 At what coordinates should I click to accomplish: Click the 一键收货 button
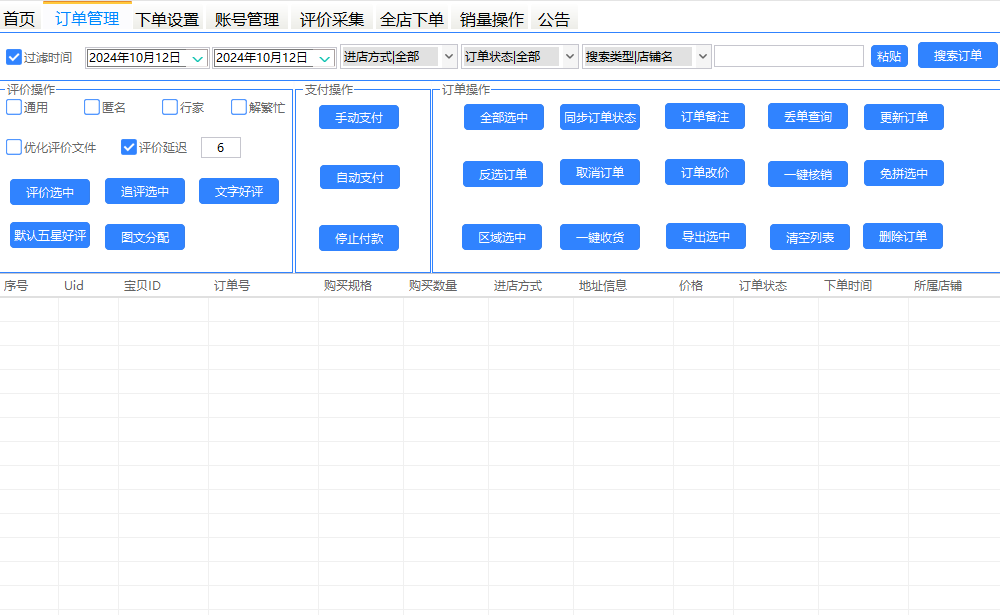click(x=600, y=236)
